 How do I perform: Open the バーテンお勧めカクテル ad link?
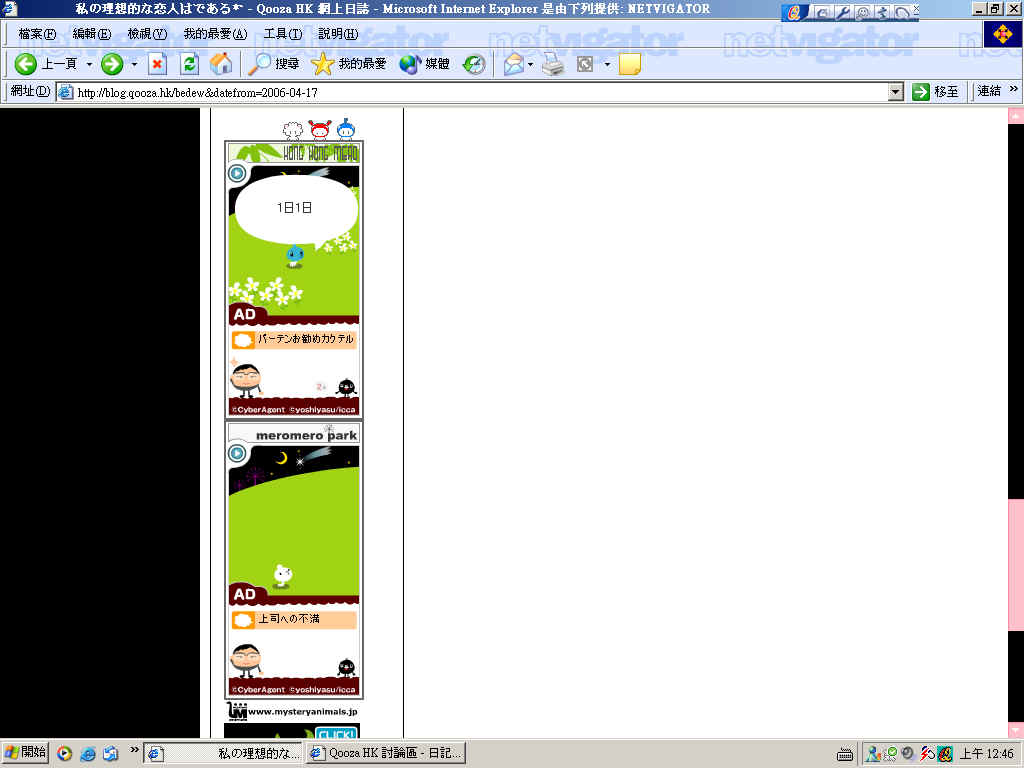click(x=294, y=340)
